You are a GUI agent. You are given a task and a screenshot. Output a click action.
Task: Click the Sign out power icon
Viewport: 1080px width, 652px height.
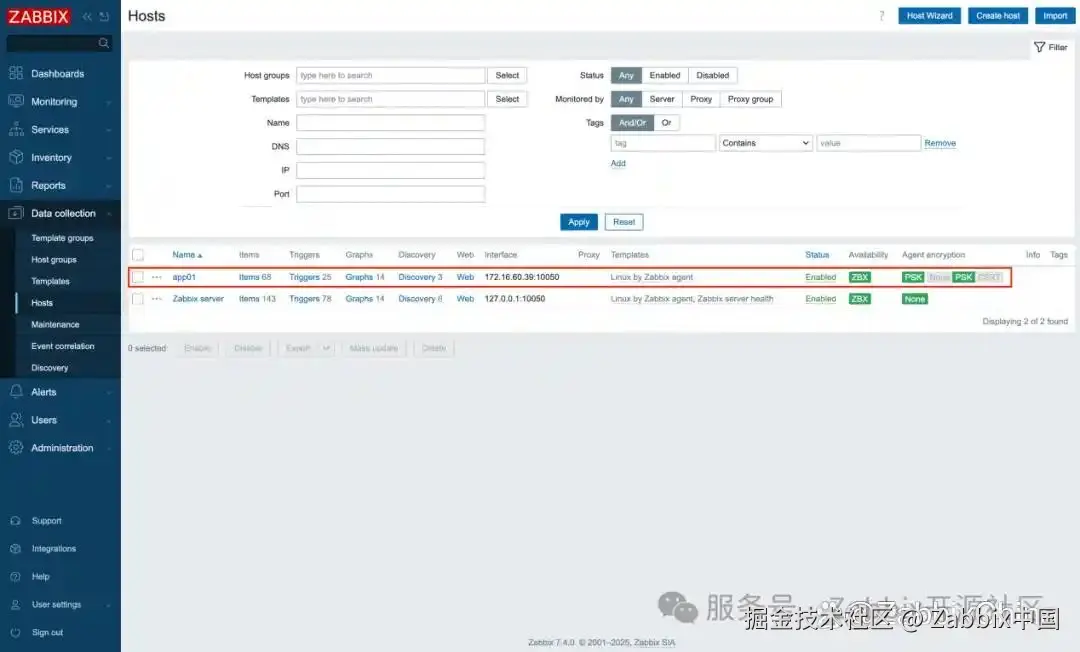tap(16, 633)
